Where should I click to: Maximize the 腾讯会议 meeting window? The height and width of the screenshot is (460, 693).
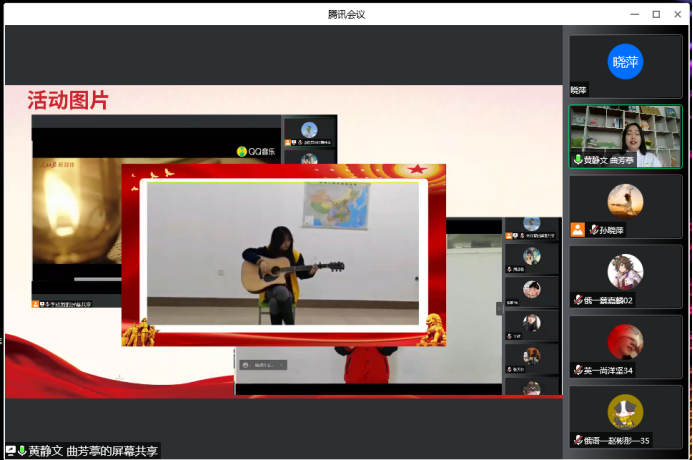pyautogui.click(x=656, y=13)
